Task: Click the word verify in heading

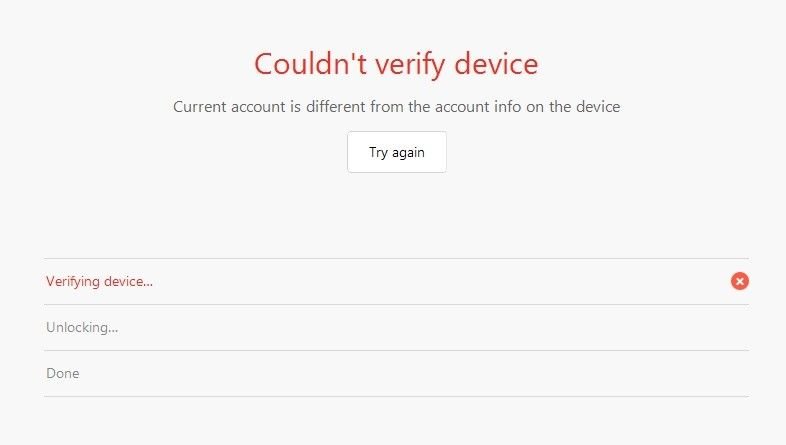Action: pos(410,65)
